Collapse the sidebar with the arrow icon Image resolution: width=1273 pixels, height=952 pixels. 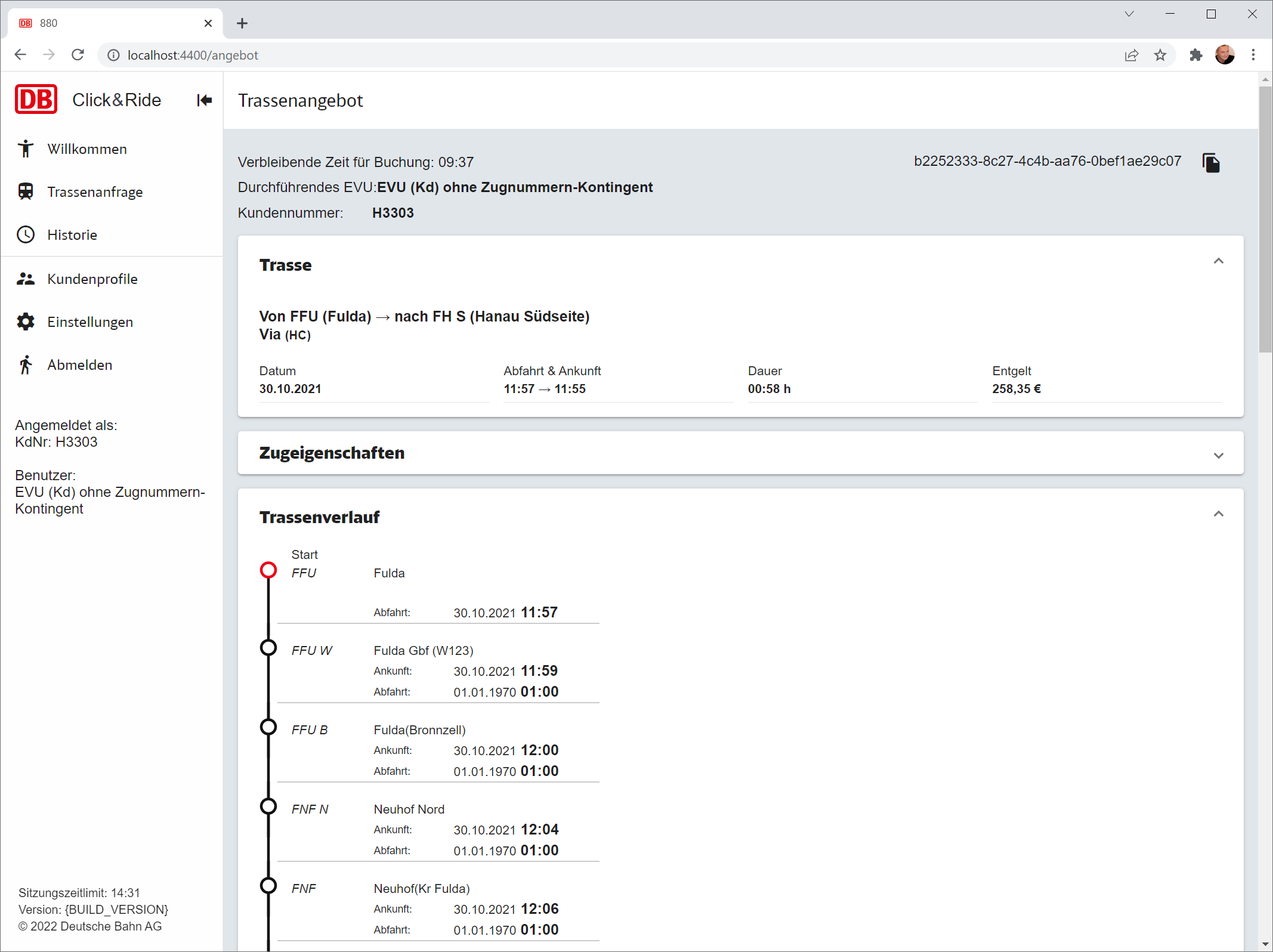click(x=204, y=100)
